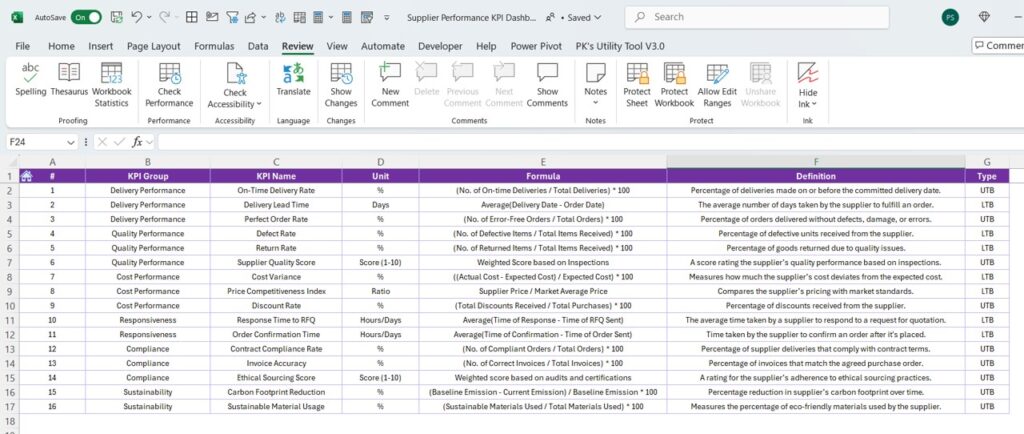Click into the formula bar

(x=588, y=142)
